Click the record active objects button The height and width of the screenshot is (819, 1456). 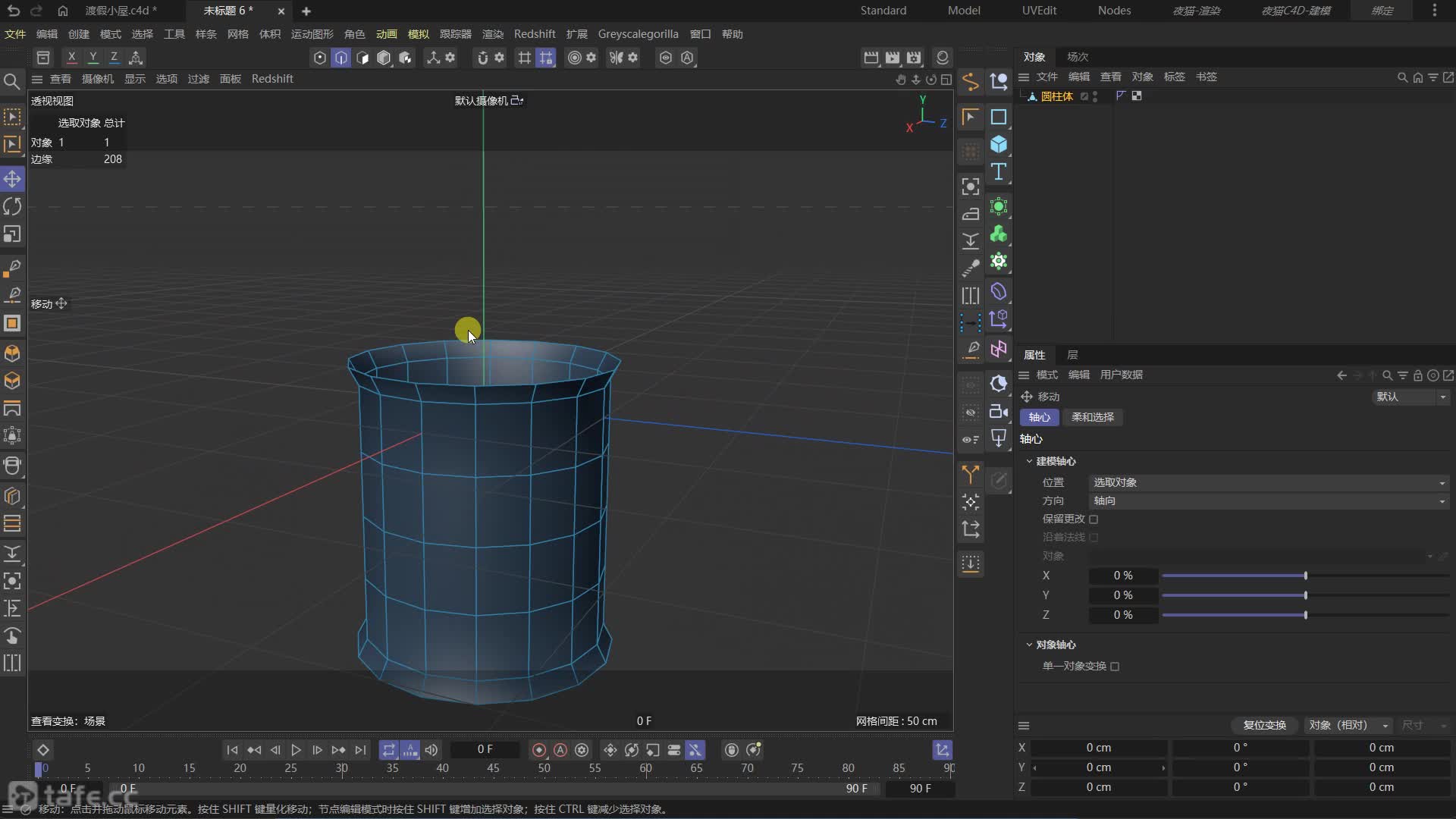(539, 750)
